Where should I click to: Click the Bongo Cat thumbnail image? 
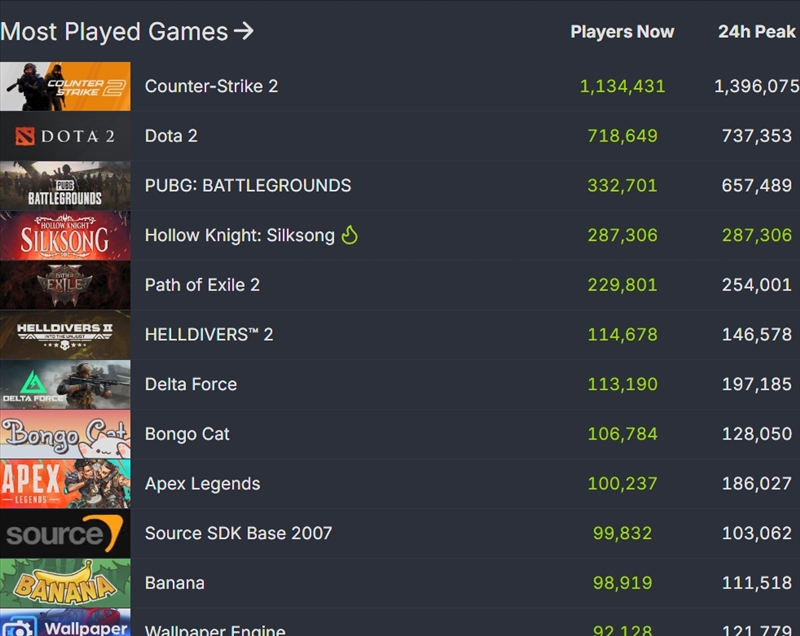coord(65,434)
